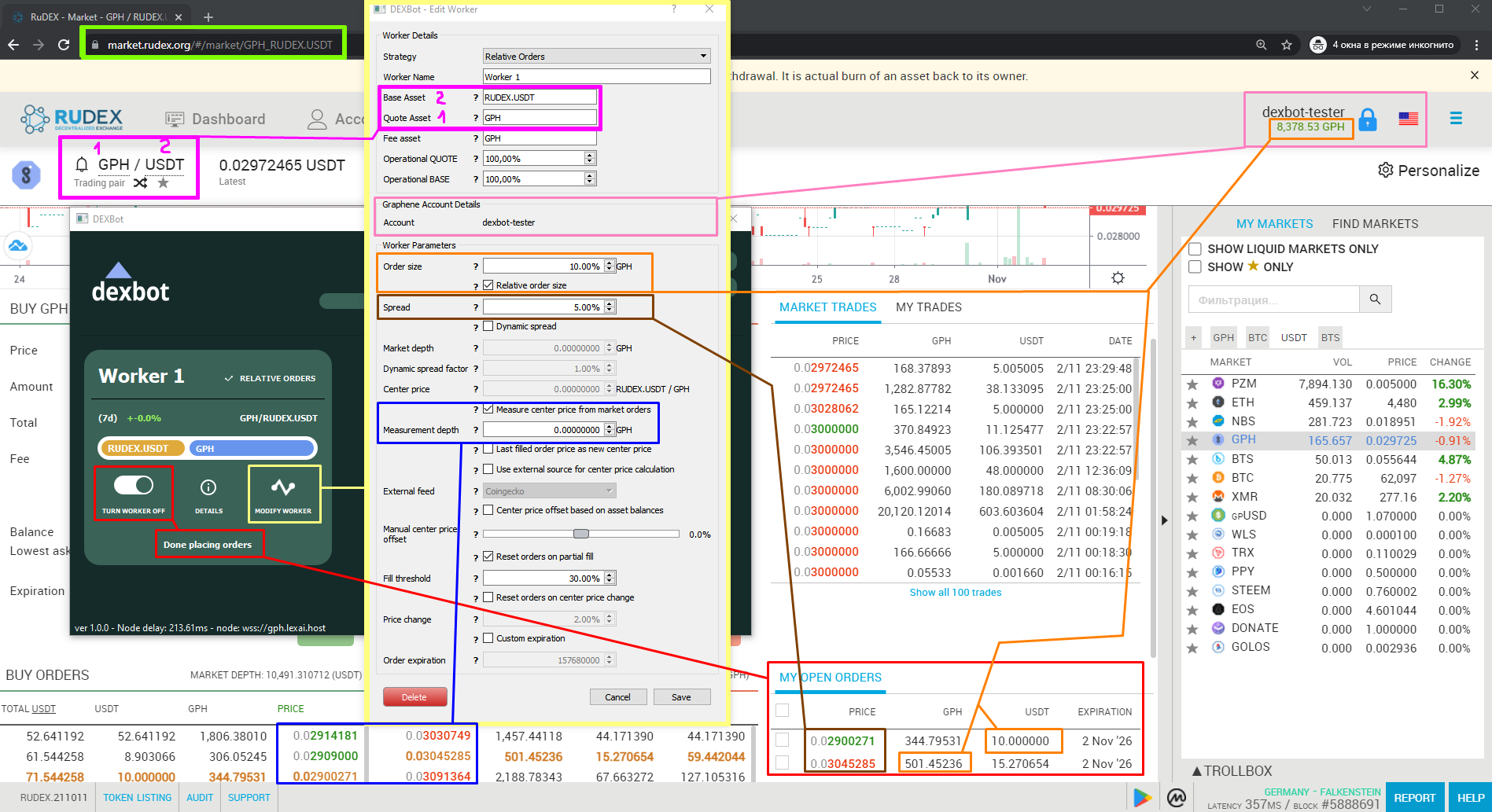
Task: Click the Worker Name input field
Action: 596,77
